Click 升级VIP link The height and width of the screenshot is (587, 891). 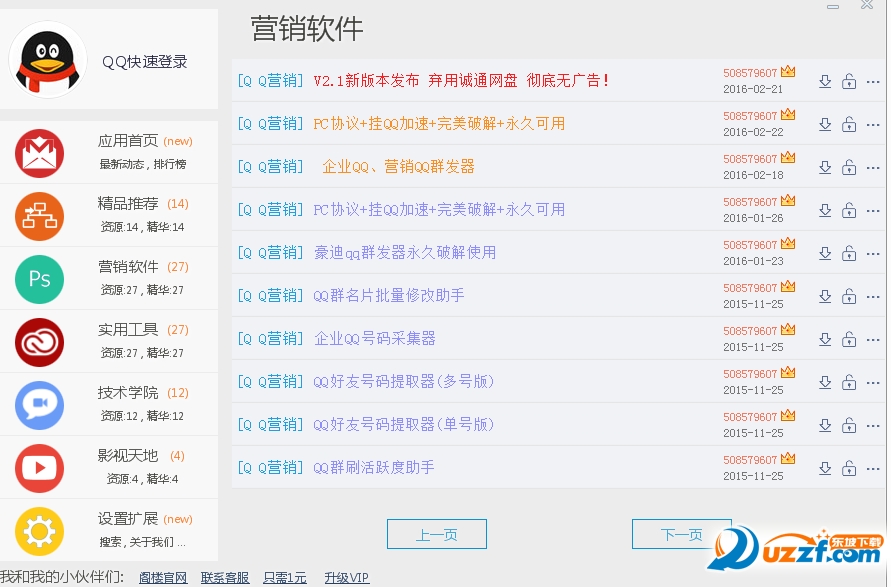point(347,578)
